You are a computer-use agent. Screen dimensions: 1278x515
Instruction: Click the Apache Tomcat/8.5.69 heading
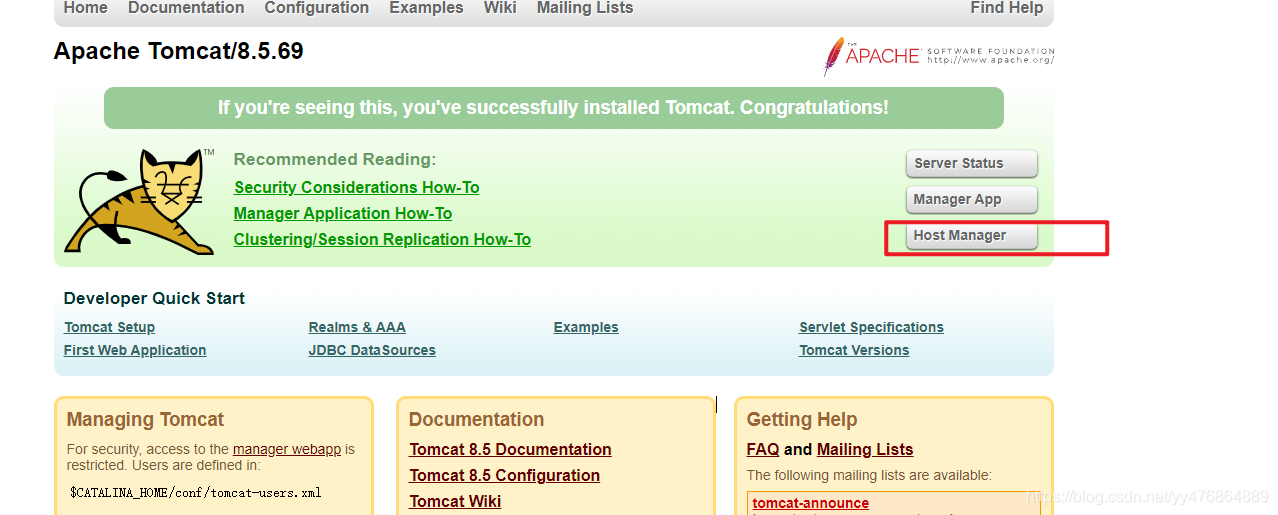(179, 51)
